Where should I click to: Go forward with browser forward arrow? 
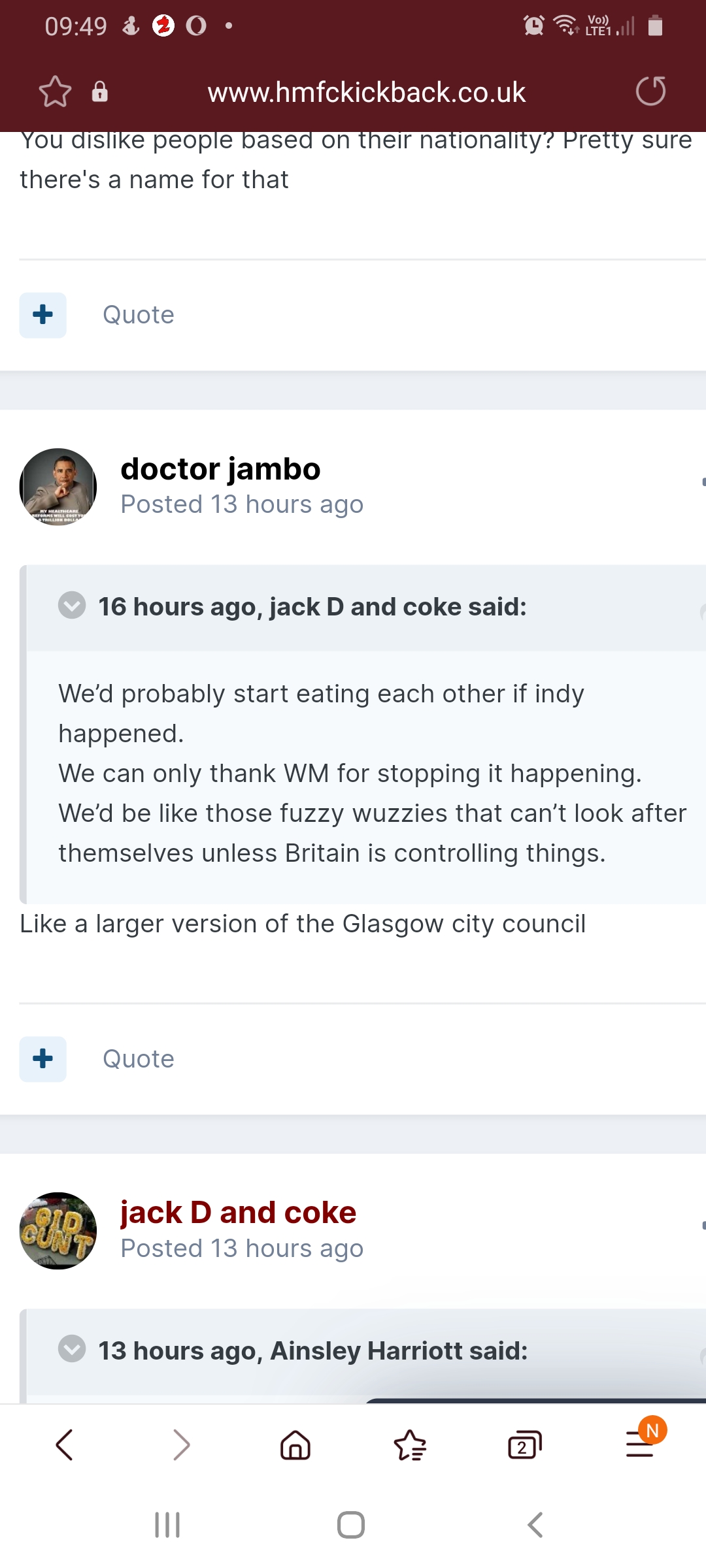[x=181, y=1445]
